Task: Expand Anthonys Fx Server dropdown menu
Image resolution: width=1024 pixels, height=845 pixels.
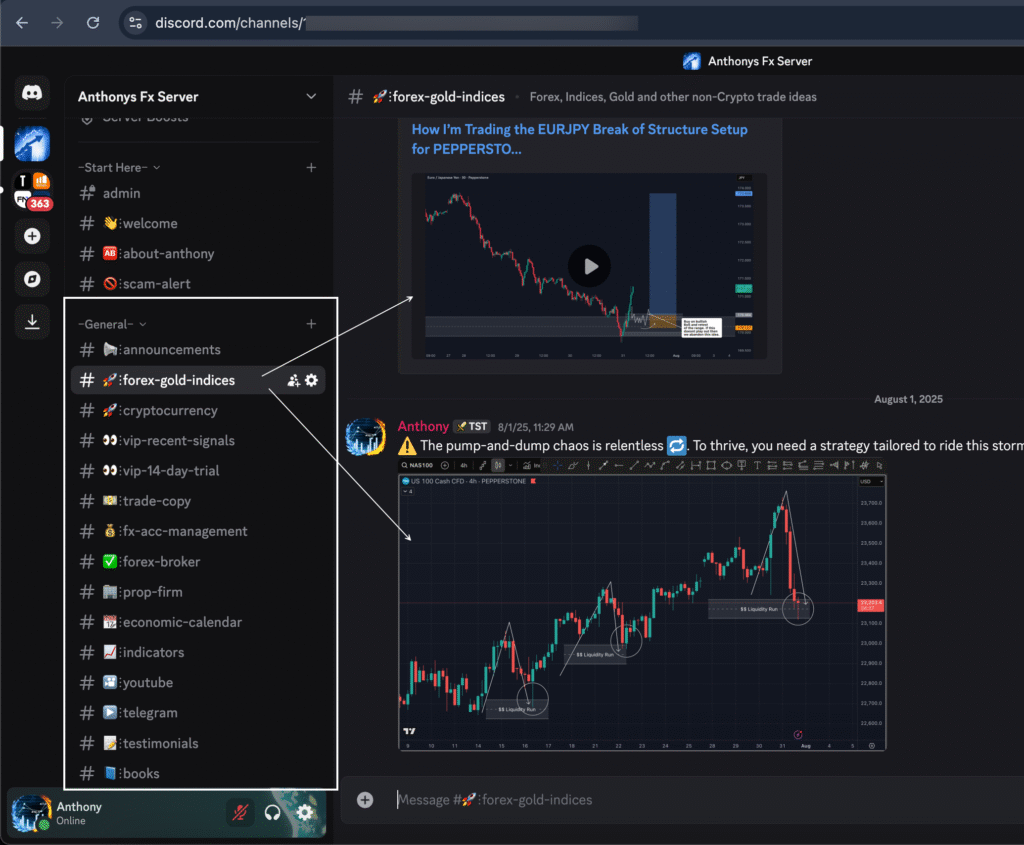Action: (310, 97)
